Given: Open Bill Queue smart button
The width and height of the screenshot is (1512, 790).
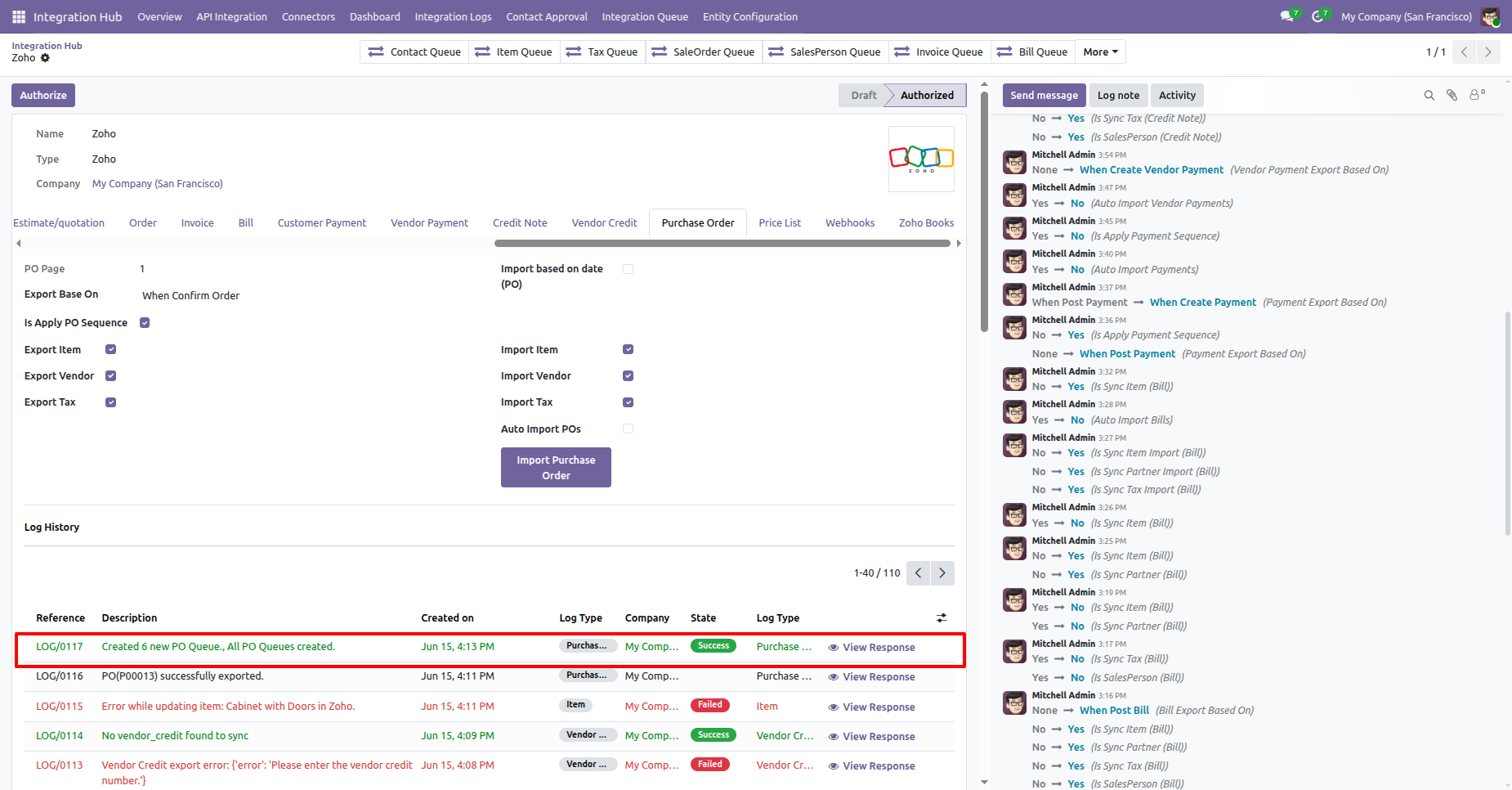Looking at the screenshot, I should (1033, 52).
